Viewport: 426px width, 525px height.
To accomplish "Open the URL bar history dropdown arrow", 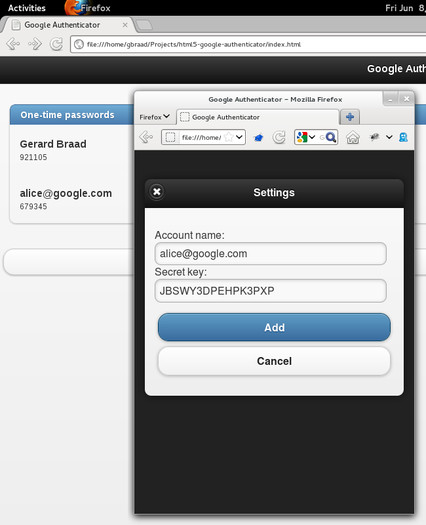I will [x=239, y=137].
